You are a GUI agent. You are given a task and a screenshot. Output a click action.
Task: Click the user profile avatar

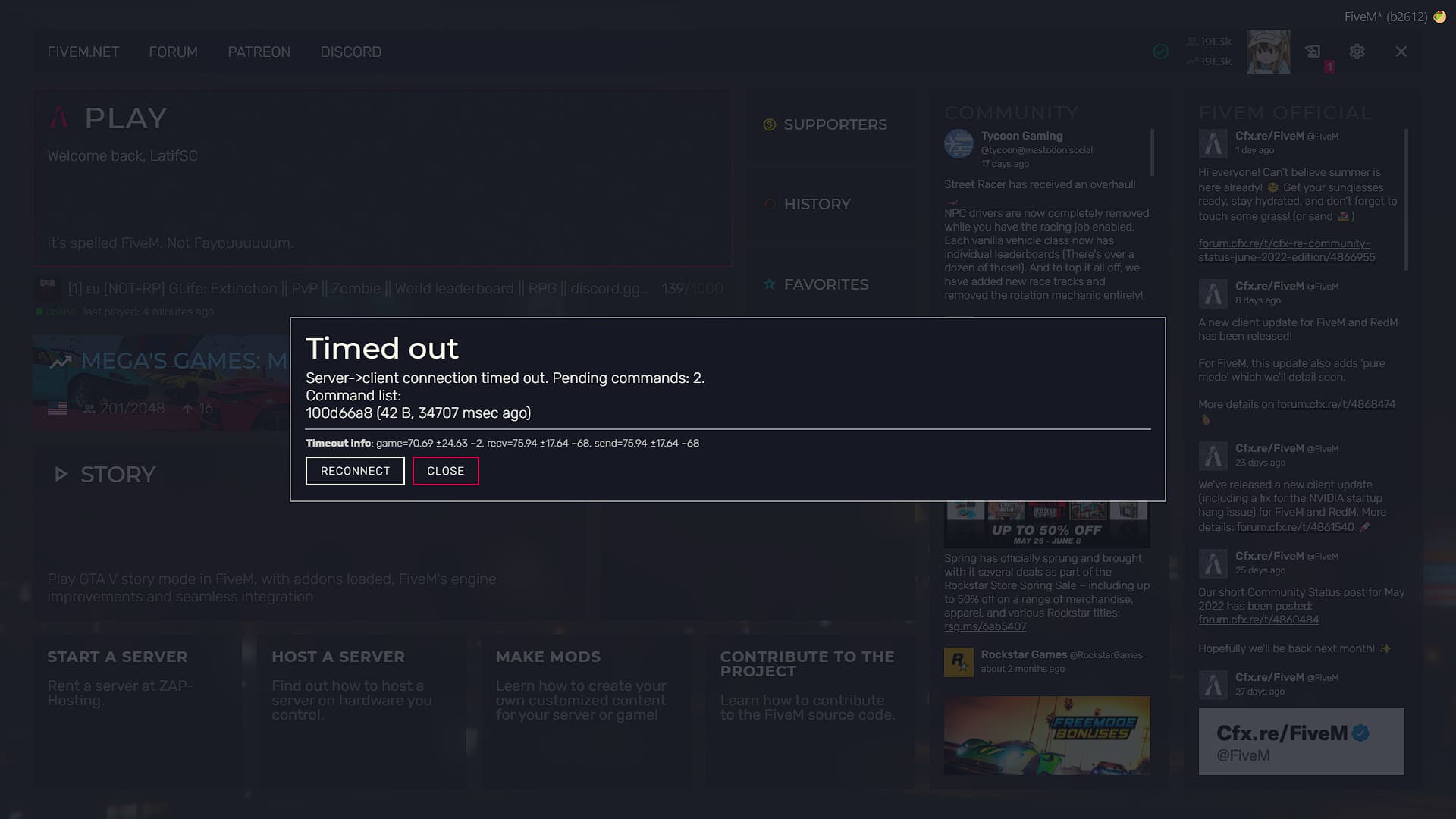pyautogui.click(x=1268, y=52)
